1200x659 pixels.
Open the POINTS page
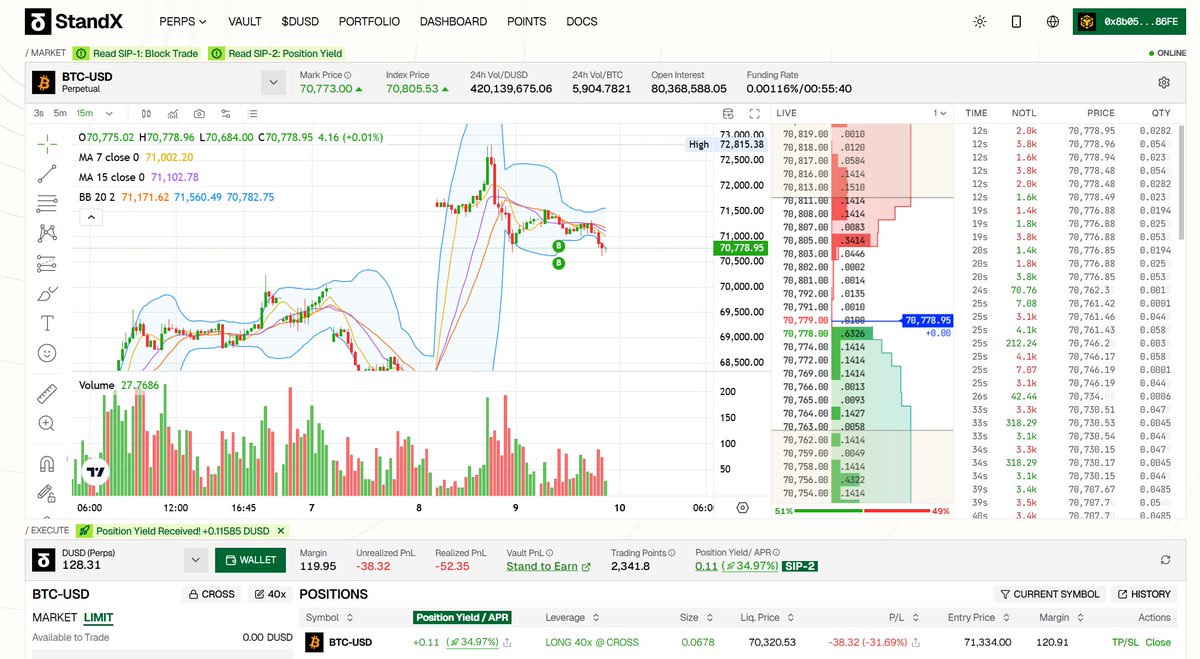click(527, 21)
